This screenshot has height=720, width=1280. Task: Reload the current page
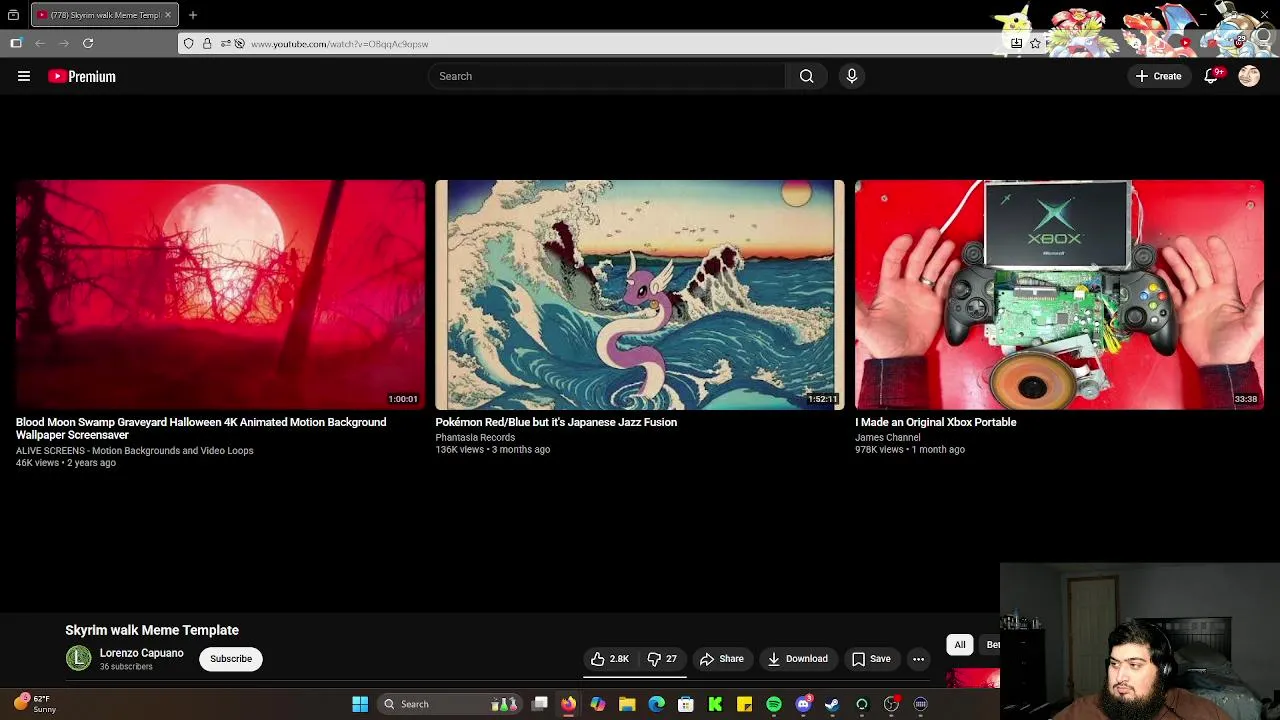(88, 43)
